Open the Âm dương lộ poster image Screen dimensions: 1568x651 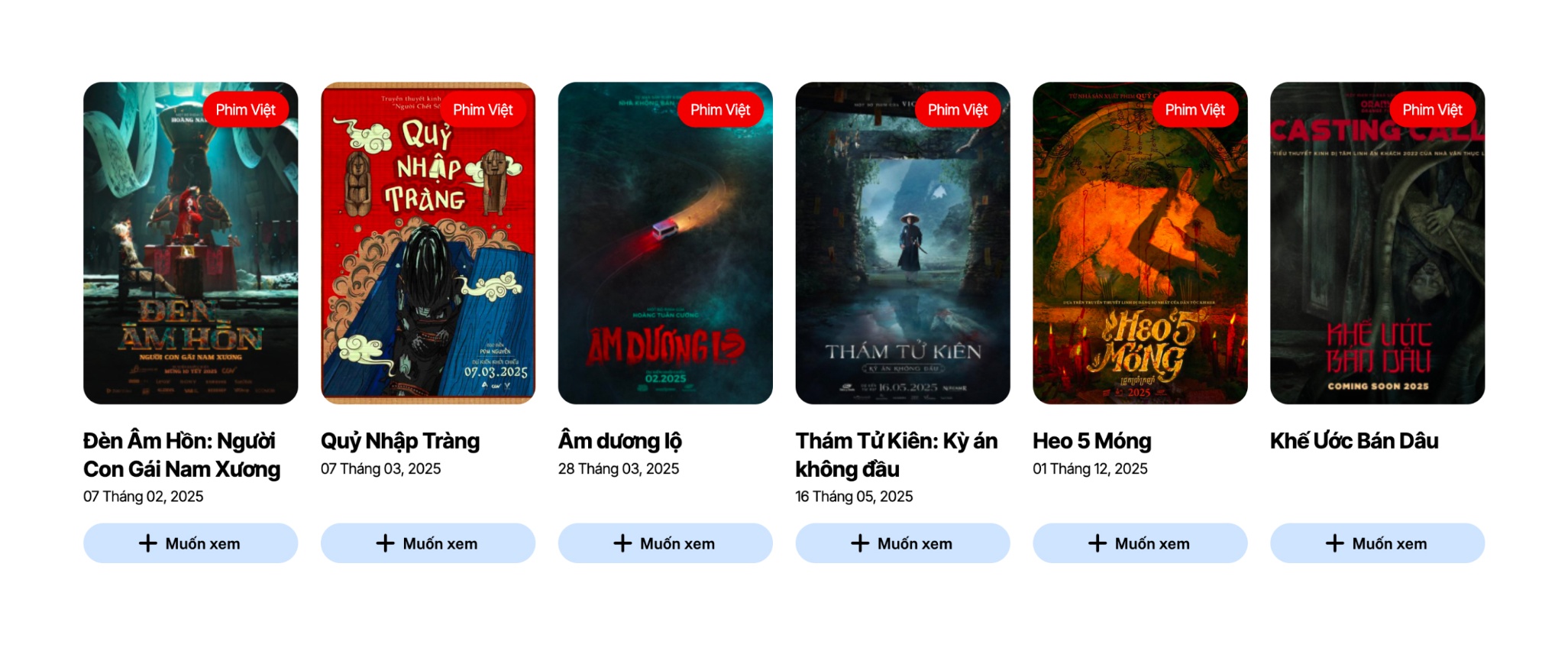(665, 243)
